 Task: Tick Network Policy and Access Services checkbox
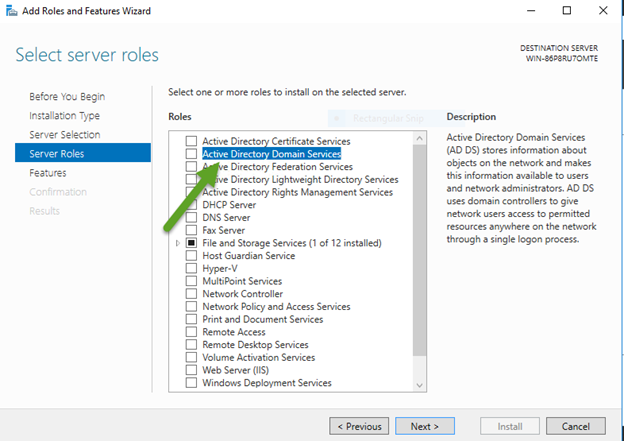coord(191,306)
